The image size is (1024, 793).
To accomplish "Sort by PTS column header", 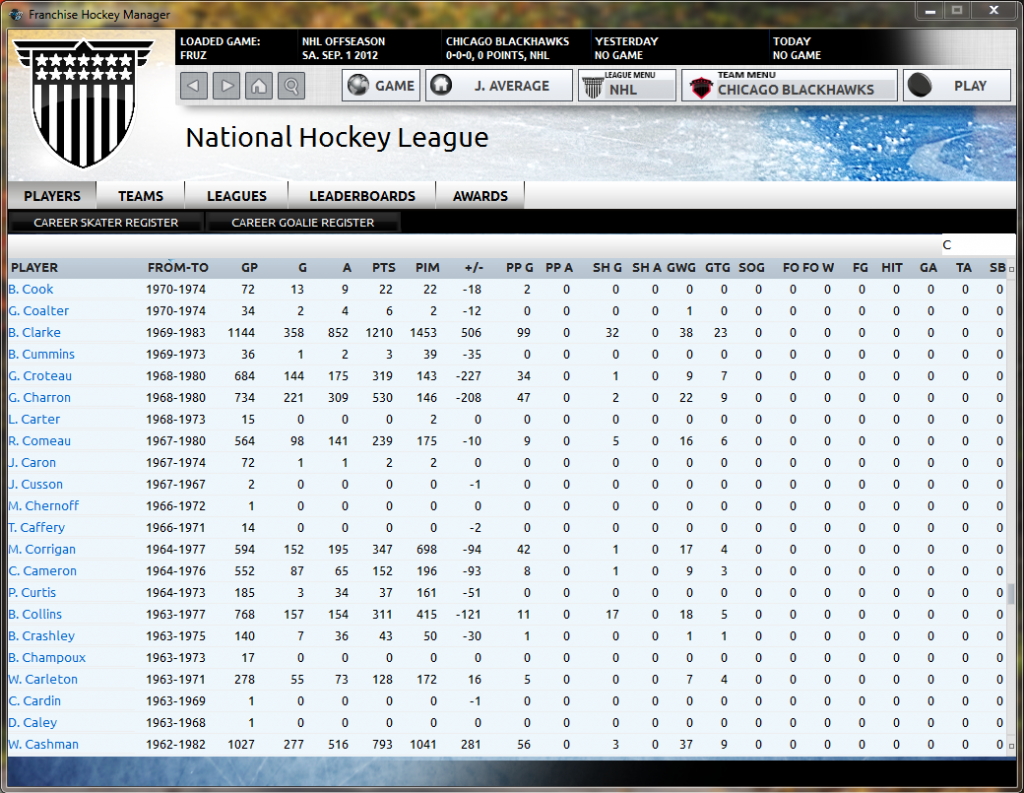I will (384, 268).
